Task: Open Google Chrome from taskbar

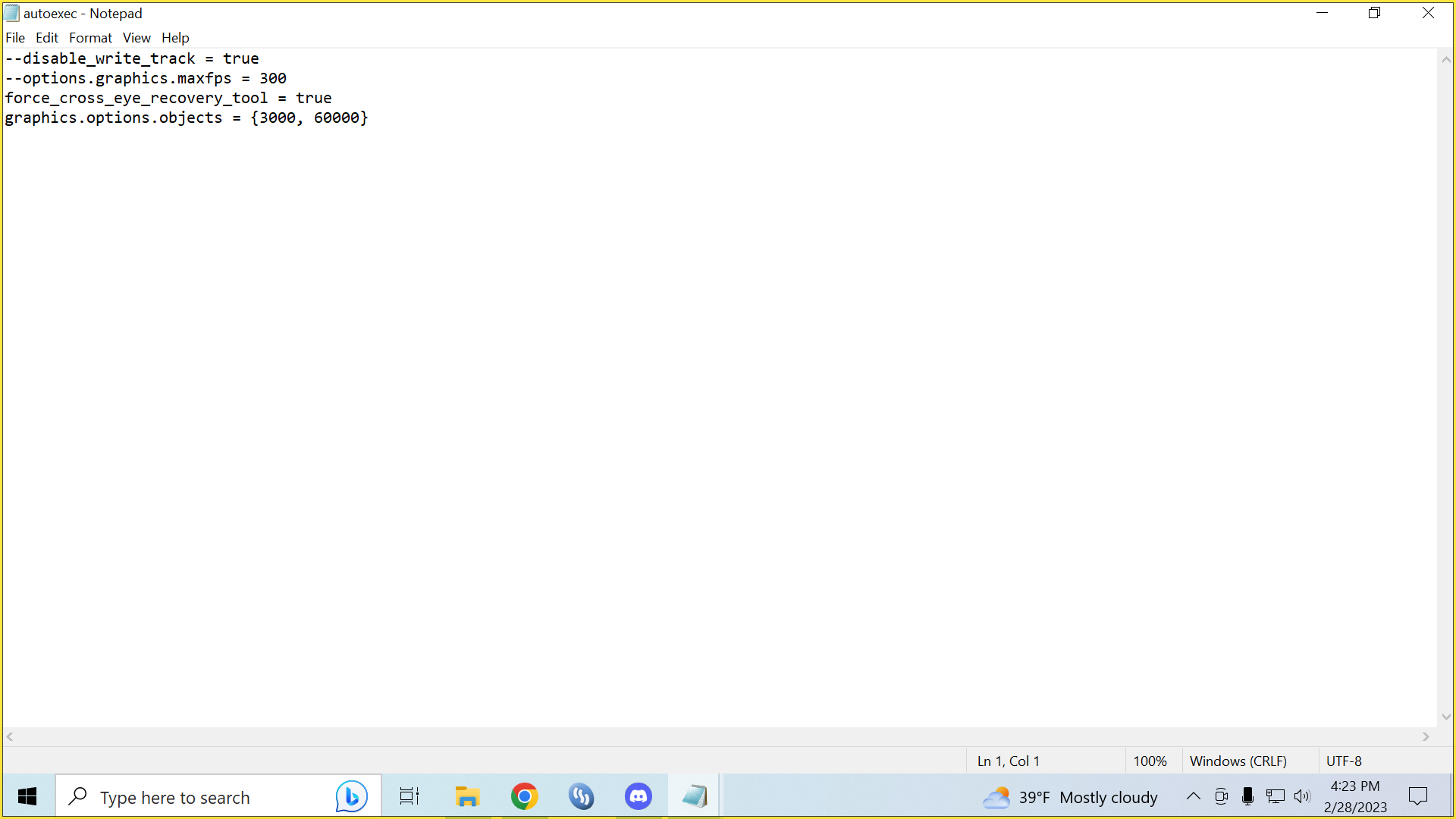Action: pyautogui.click(x=524, y=796)
